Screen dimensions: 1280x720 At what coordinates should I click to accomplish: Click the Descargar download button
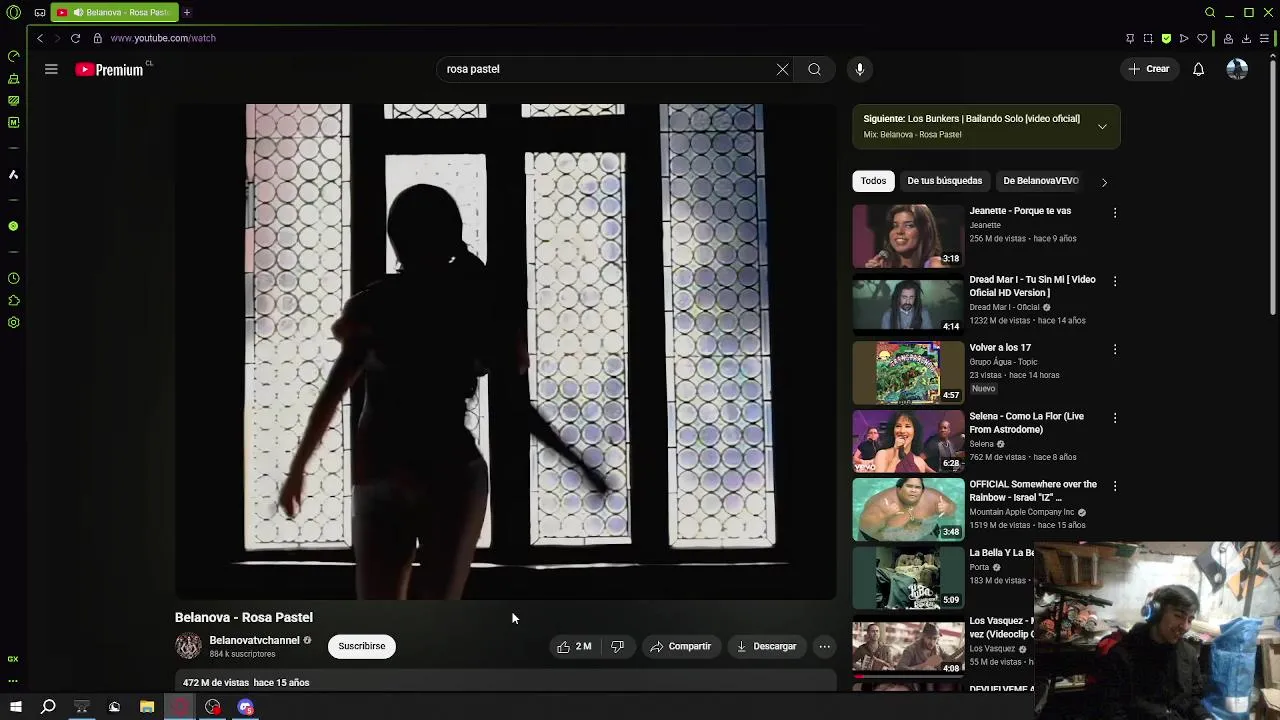pos(766,646)
